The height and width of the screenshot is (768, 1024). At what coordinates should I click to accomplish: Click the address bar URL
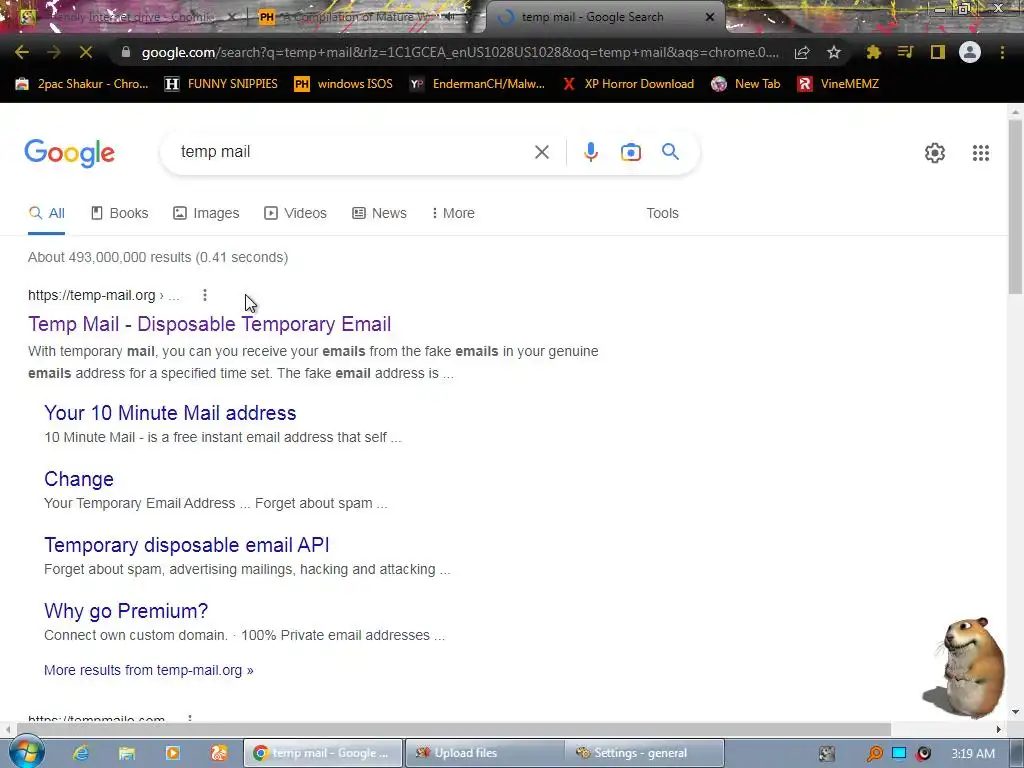tap(460, 52)
